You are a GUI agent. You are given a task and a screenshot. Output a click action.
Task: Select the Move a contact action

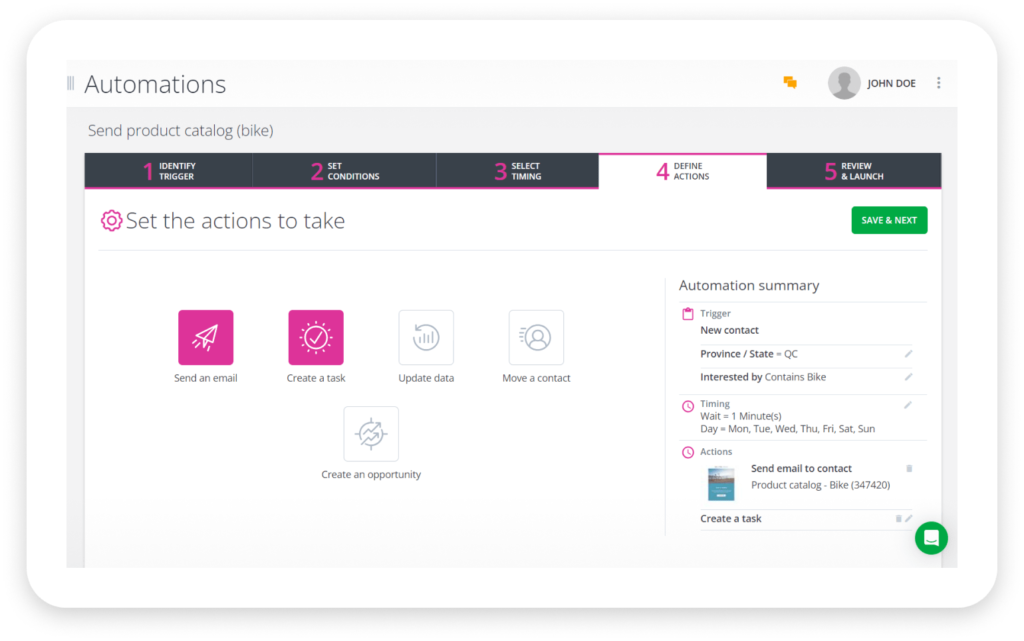pyautogui.click(x=536, y=336)
